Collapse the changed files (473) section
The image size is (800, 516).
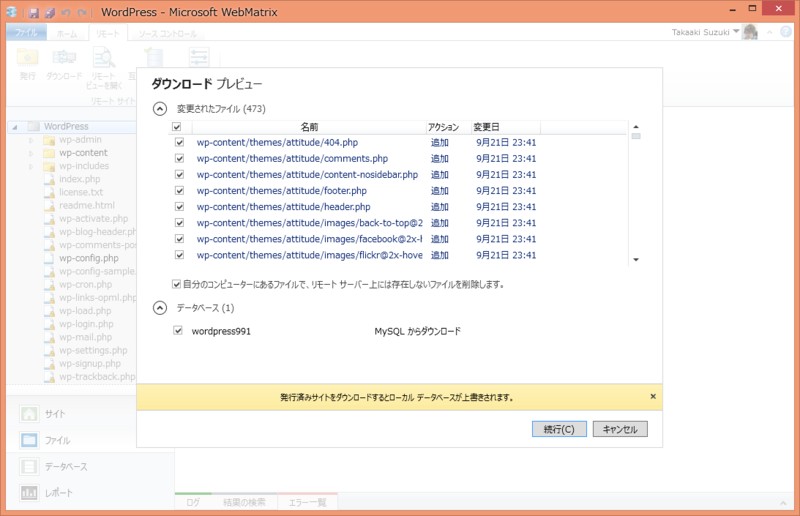click(160, 109)
